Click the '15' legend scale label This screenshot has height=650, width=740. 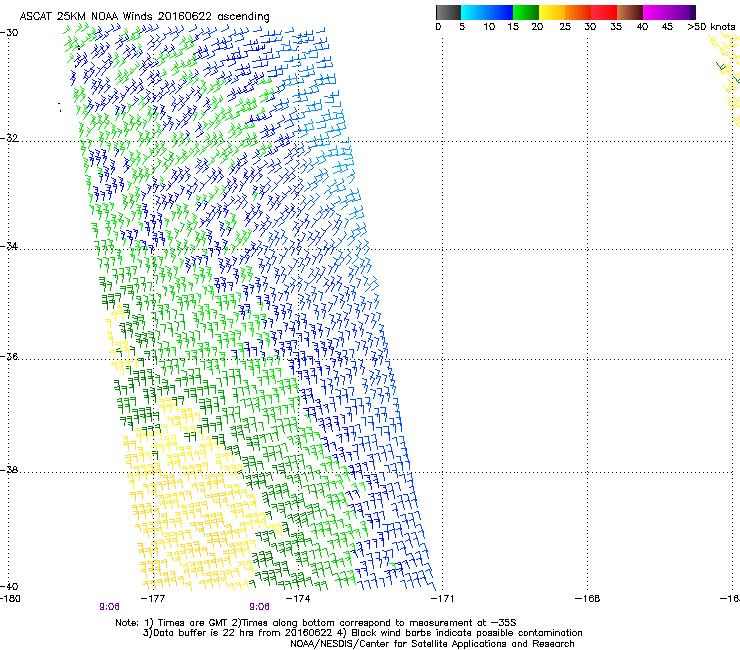(x=513, y=27)
